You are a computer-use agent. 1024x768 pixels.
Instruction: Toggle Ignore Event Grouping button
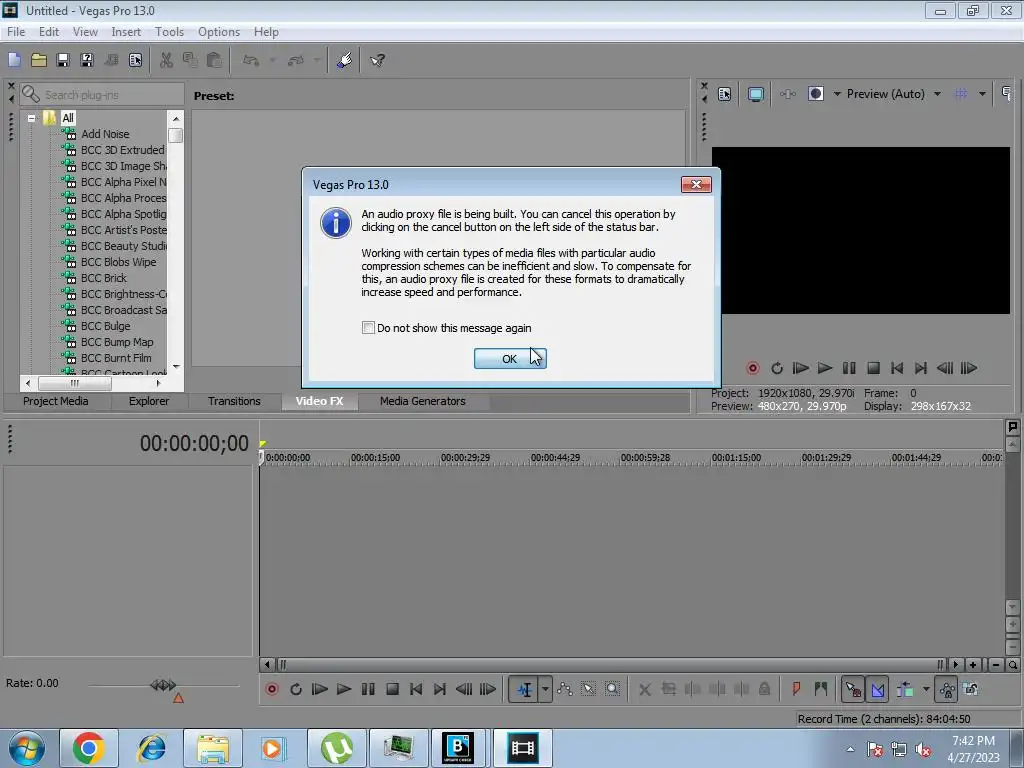[971, 689]
